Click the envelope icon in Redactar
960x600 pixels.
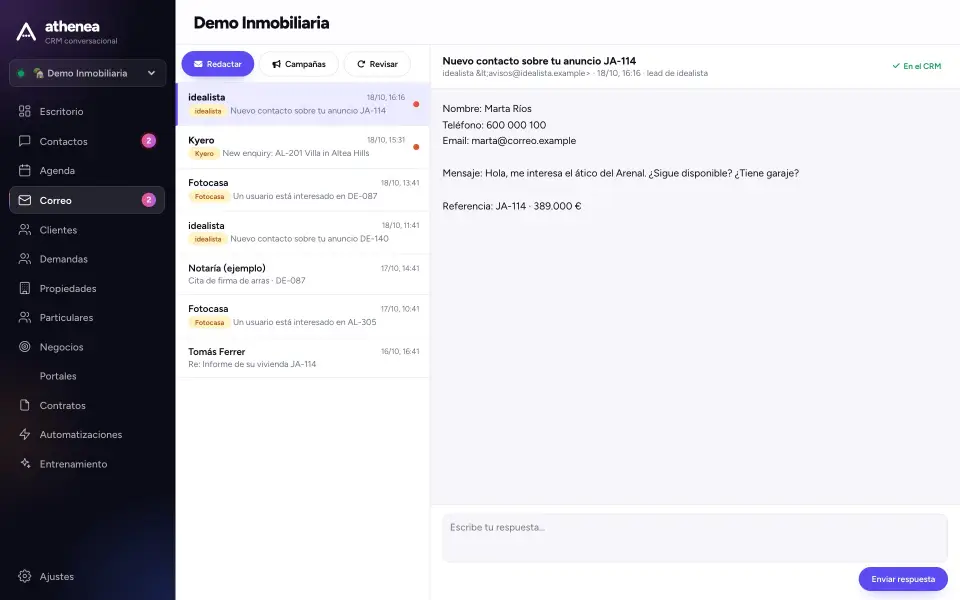tap(198, 64)
